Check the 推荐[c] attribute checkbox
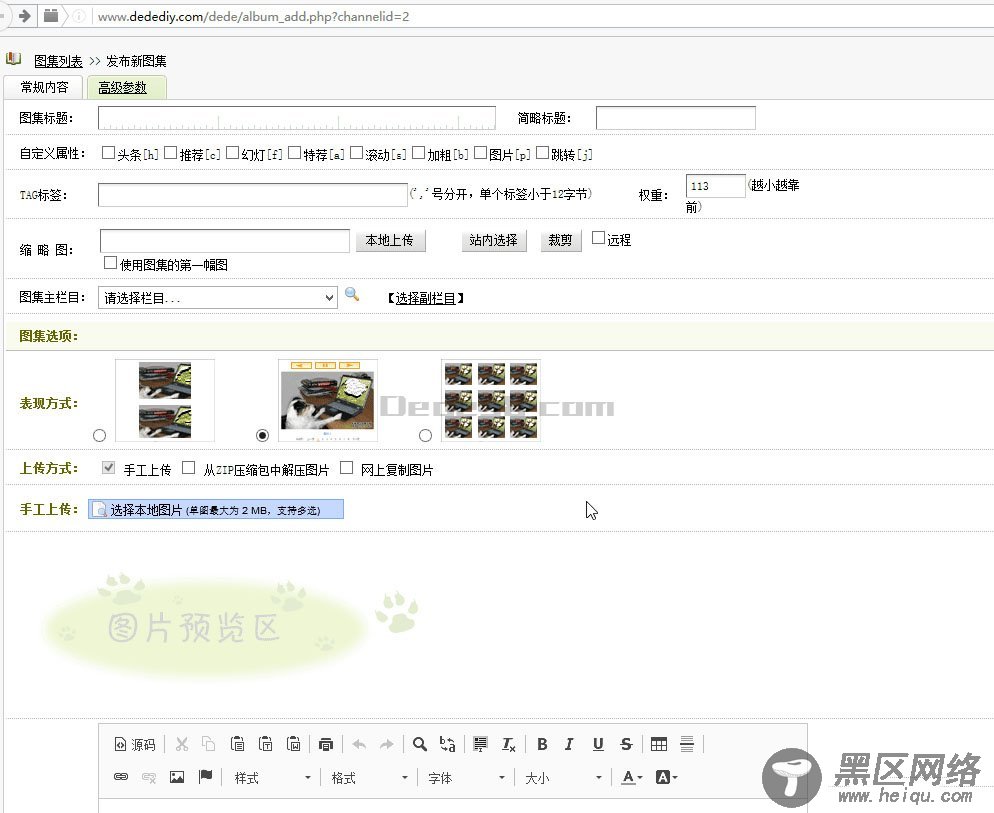 pos(171,153)
